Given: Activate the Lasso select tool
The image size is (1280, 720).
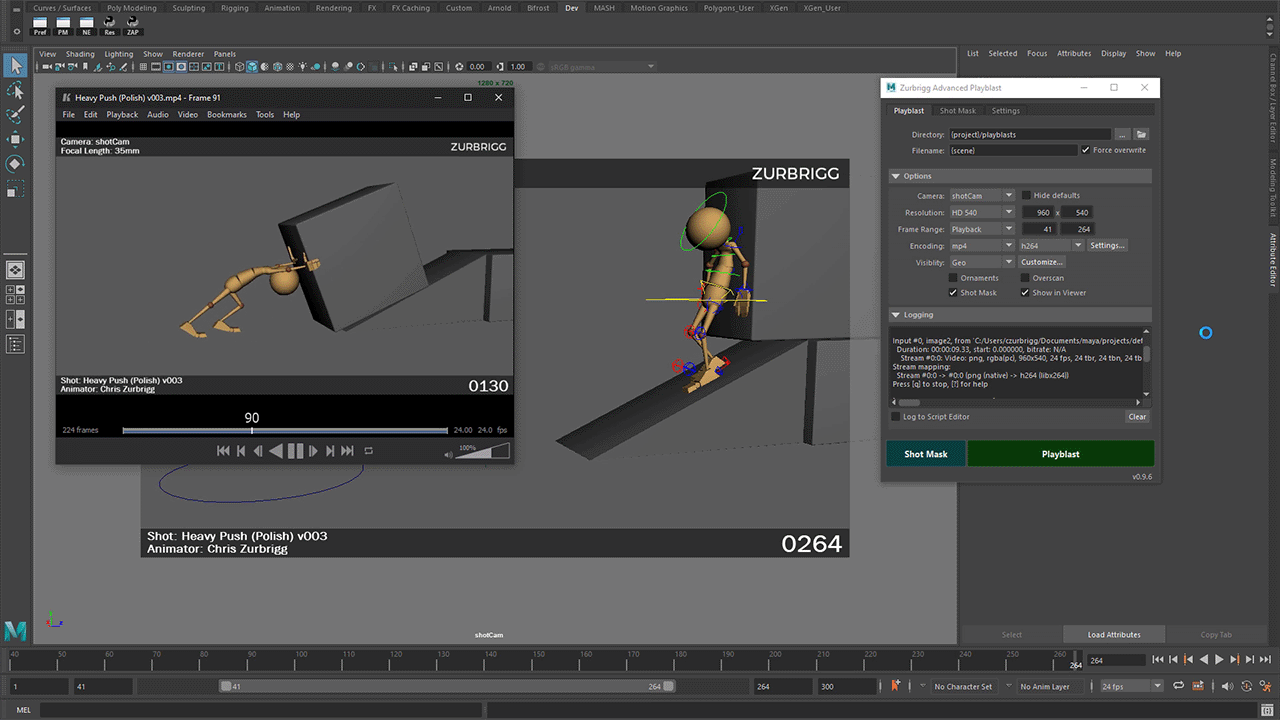Looking at the screenshot, I should (15, 91).
